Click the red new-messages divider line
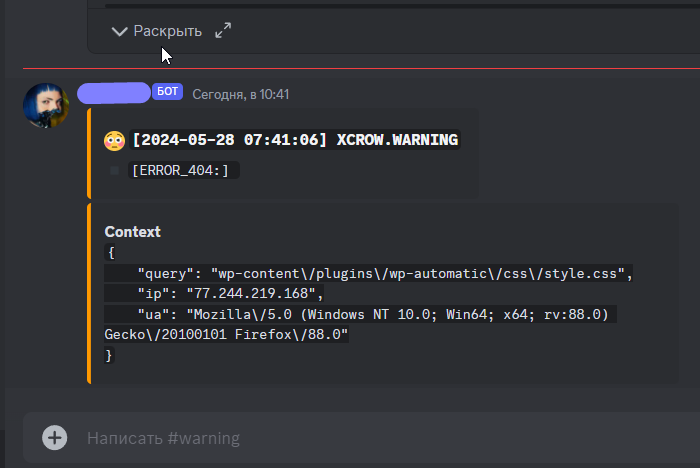700x468 pixels. (x=360, y=69)
